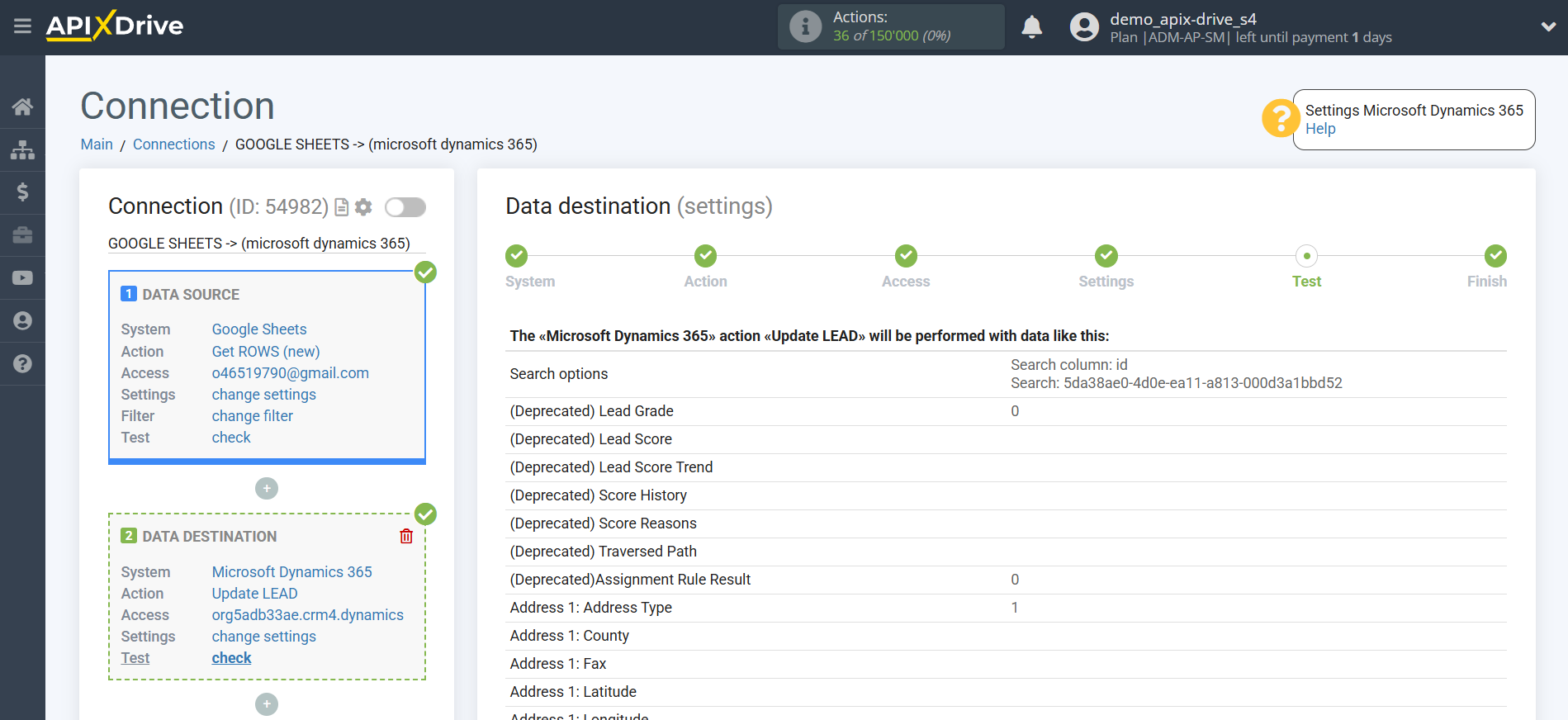Viewport: 1568px width, 720px height.
Task: Open the Help link for Dynamics 365
Action: point(1319,129)
